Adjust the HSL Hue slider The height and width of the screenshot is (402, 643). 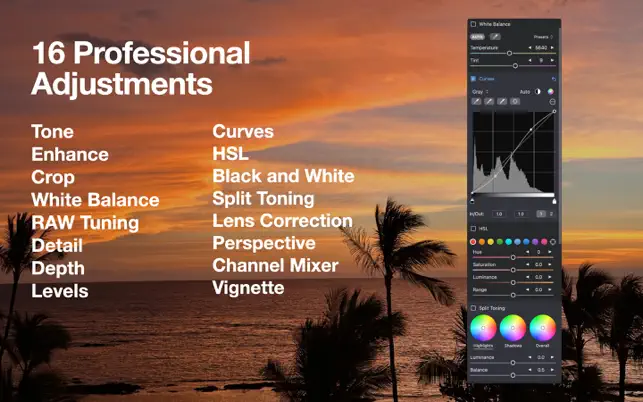tap(513, 257)
